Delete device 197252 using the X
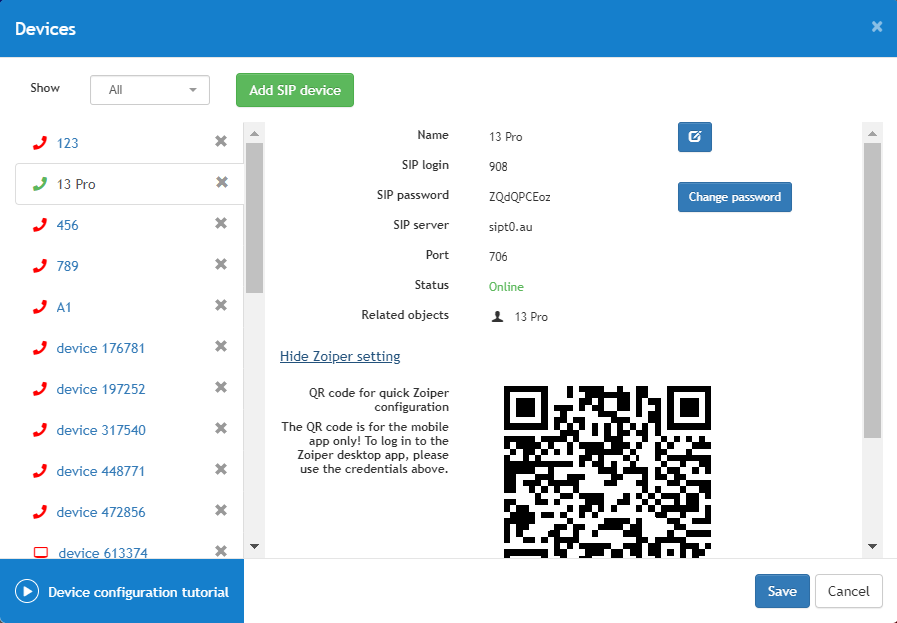This screenshot has width=897, height=623. click(x=221, y=387)
